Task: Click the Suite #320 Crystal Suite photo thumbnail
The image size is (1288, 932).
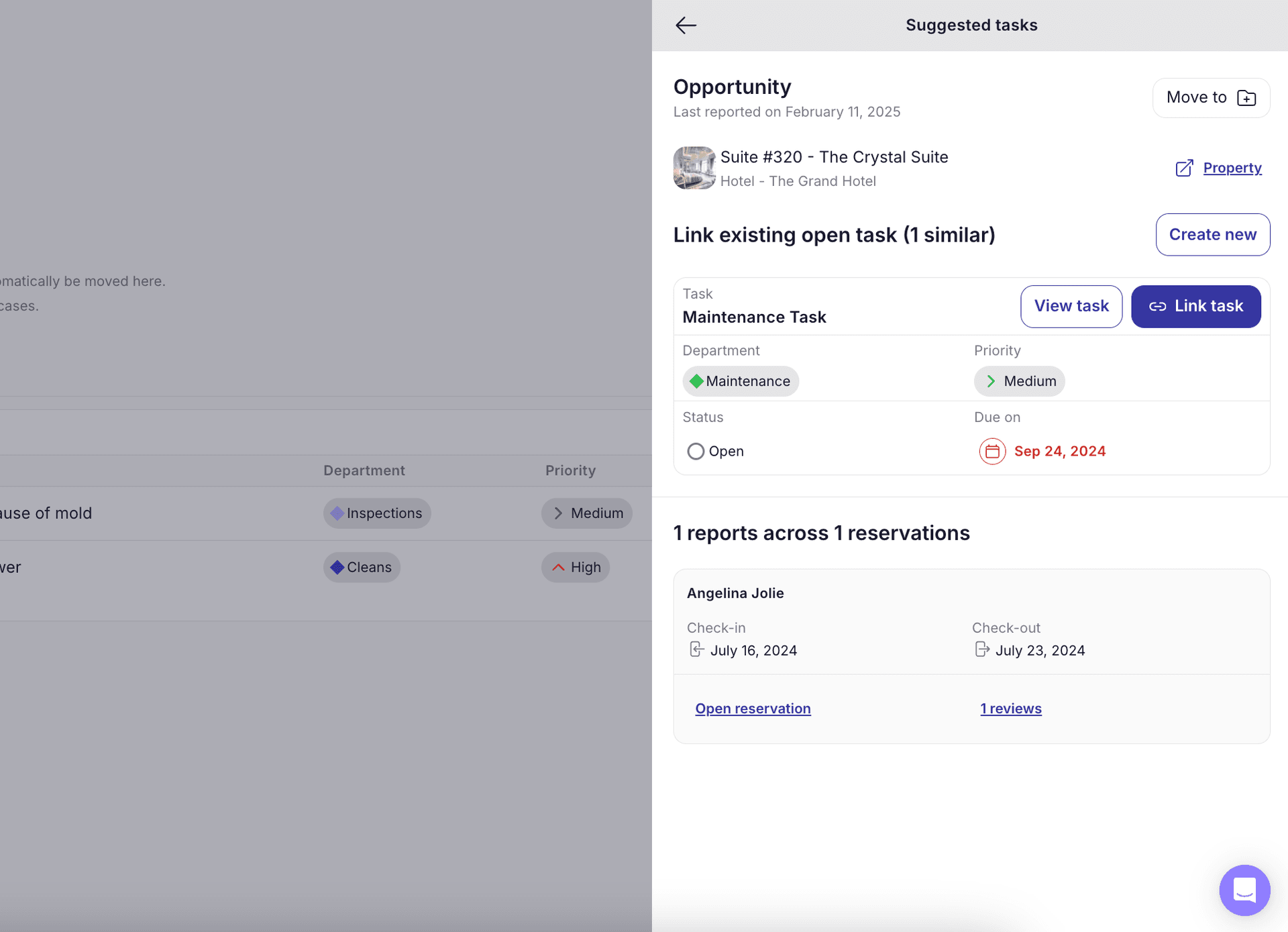Action: (694, 168)
